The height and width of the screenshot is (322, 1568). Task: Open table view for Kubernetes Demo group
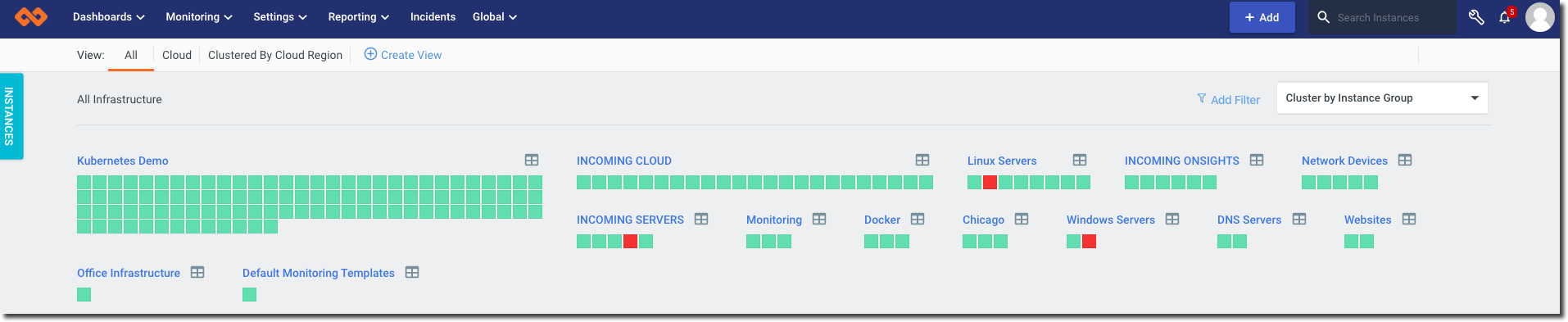532,160
